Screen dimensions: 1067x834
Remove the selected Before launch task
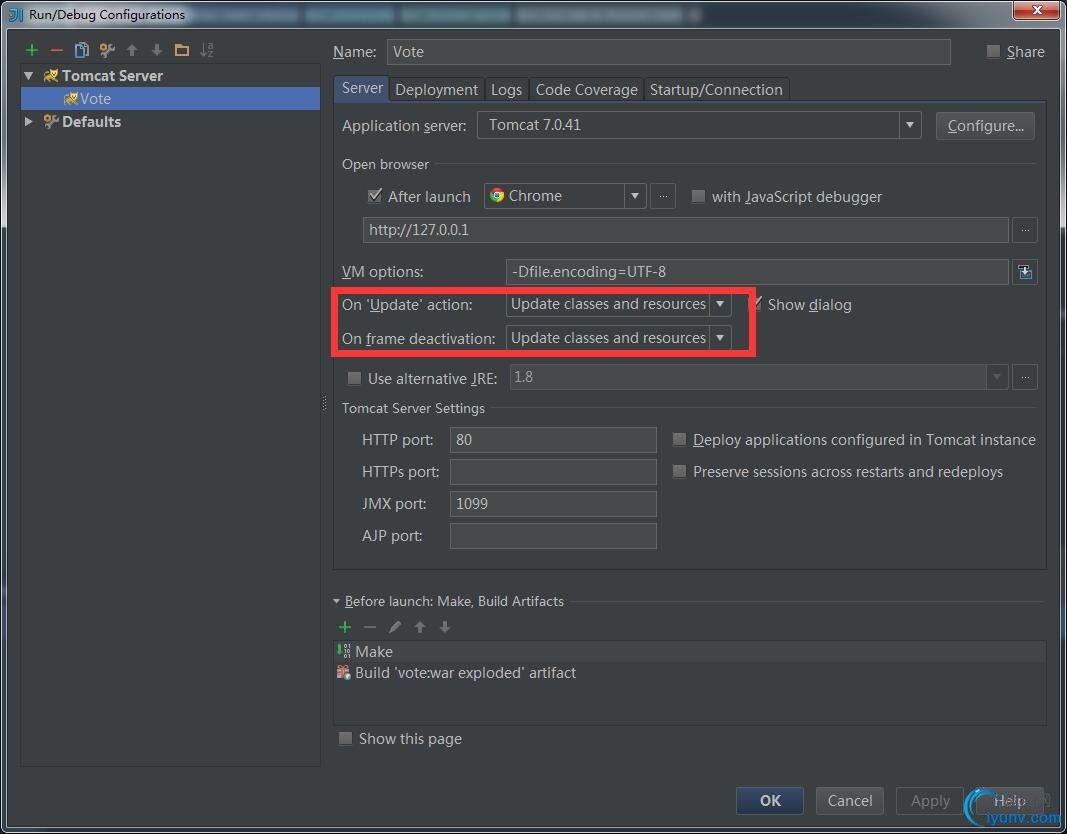[370, 627]
